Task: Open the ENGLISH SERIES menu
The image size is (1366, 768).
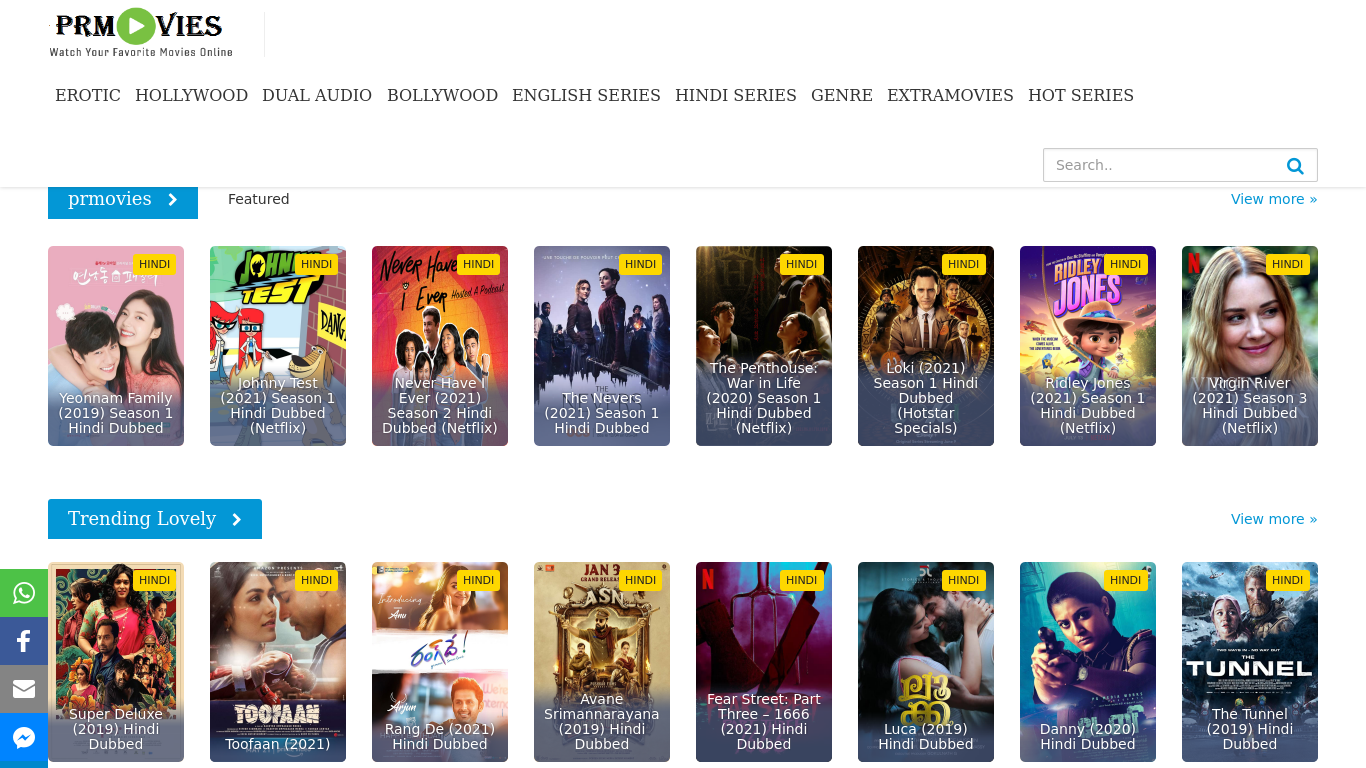Action: pos(586,95)
